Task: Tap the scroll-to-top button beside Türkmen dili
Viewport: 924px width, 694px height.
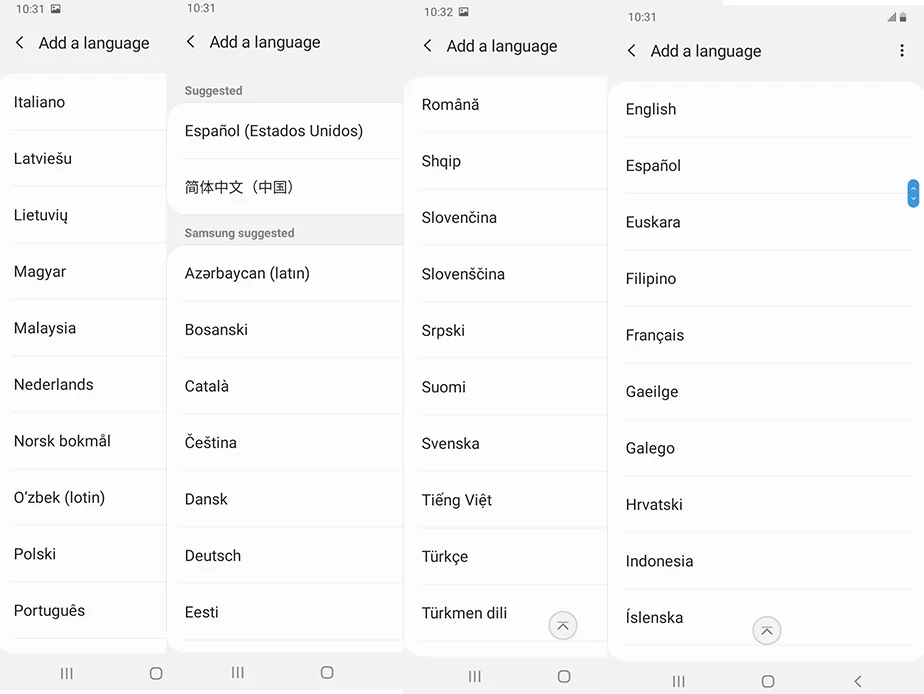Action: (563, 626)
